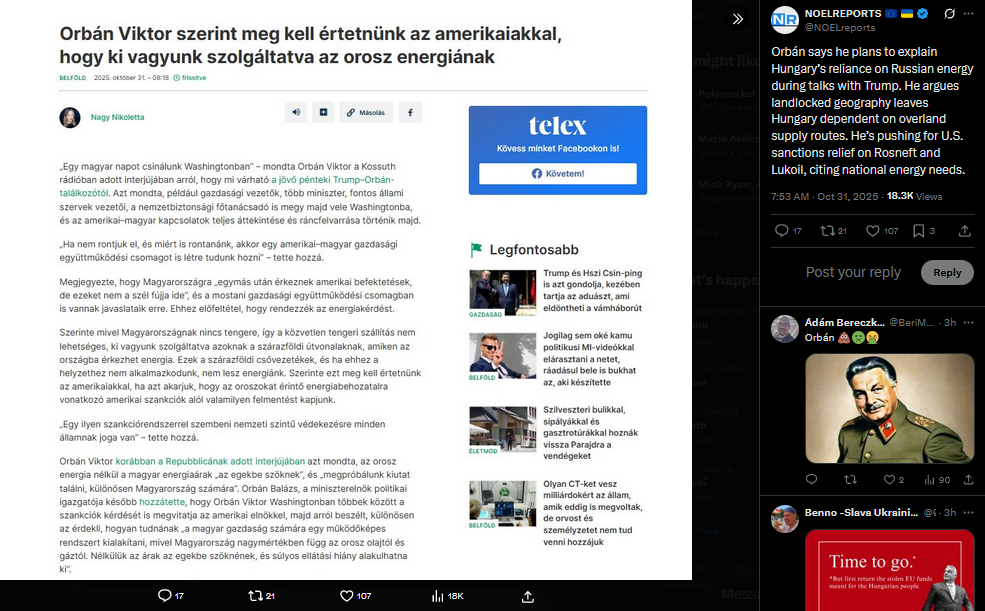Like via bottom bar heart with 107
Viewport: 985px width, 611px height.
click(356, 596)
